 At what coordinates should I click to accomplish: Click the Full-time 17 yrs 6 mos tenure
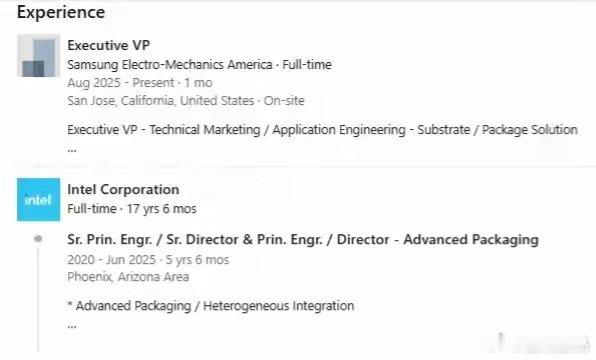(x=132, y=209)
